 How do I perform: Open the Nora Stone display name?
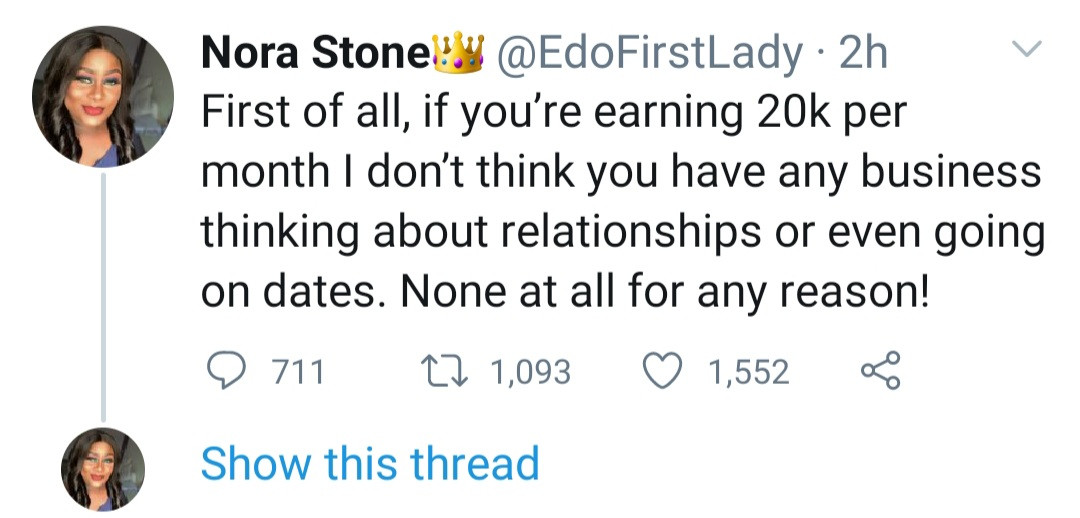(x=314, y=53)
